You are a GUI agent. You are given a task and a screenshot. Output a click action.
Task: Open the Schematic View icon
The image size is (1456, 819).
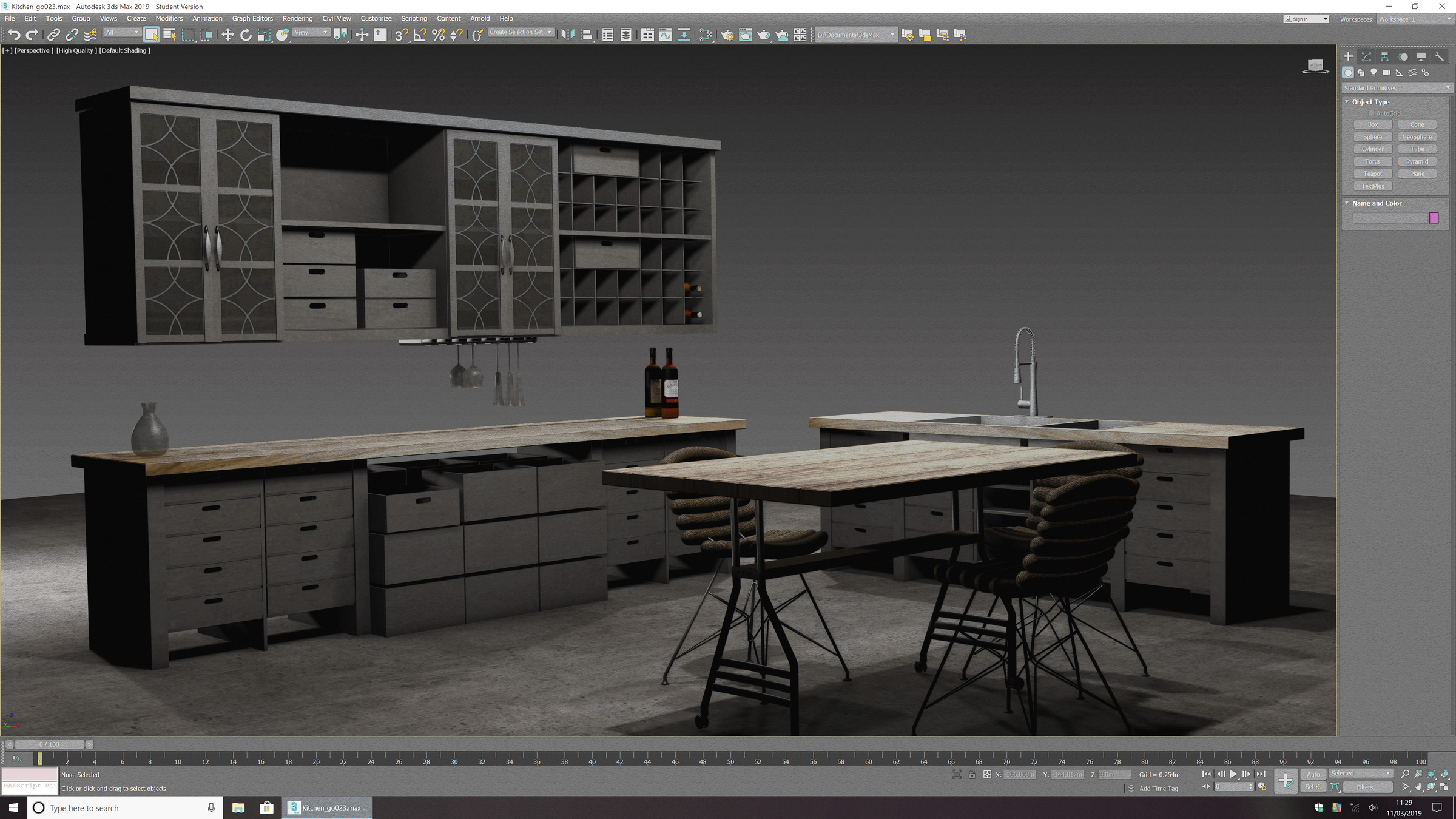coord(684,35)
